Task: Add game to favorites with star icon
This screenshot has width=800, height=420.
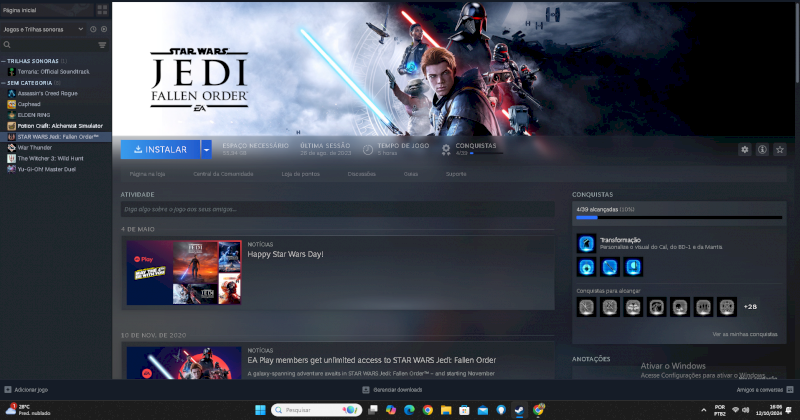Action: 780,149
